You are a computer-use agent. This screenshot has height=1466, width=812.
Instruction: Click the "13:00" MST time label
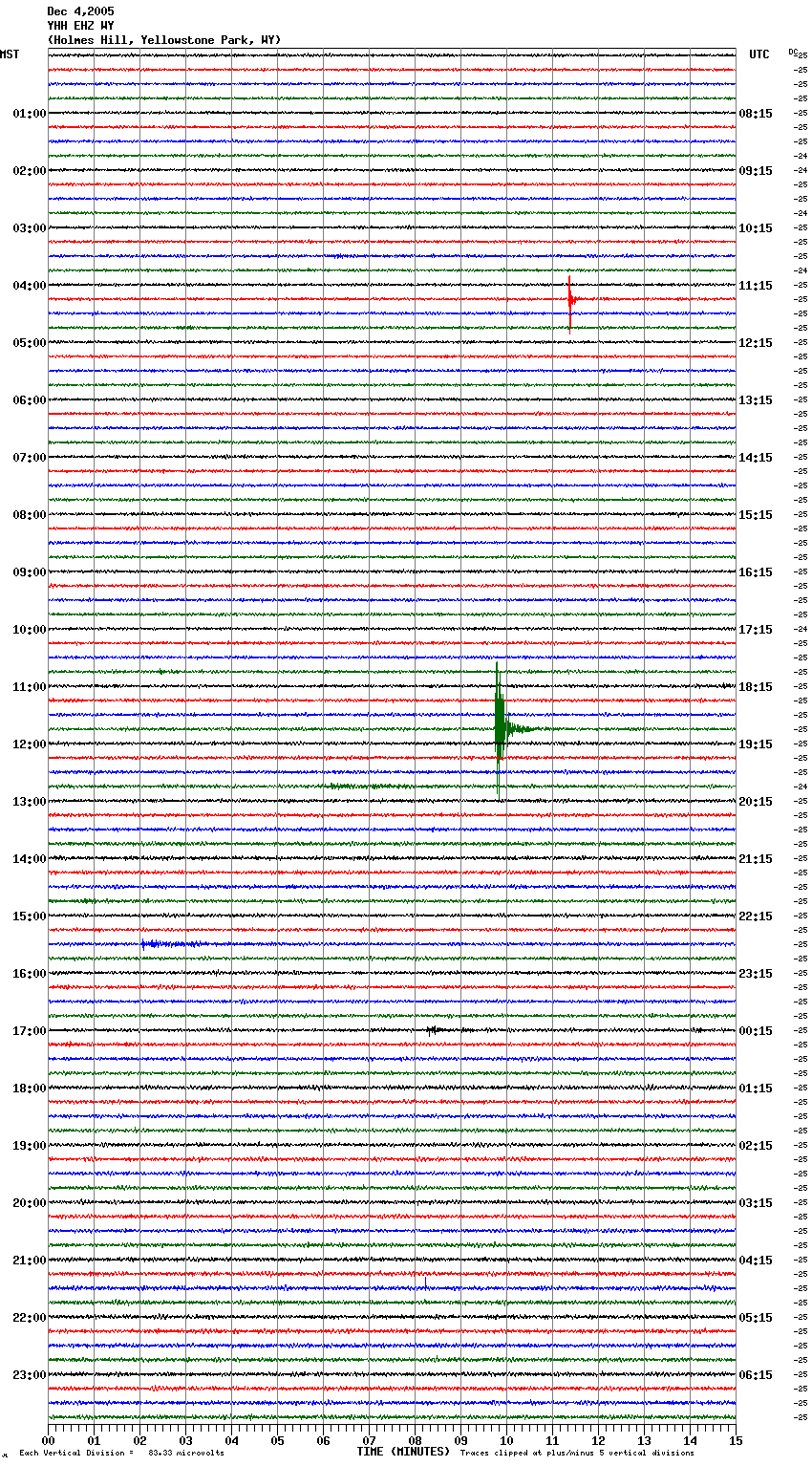pos(30,802)
